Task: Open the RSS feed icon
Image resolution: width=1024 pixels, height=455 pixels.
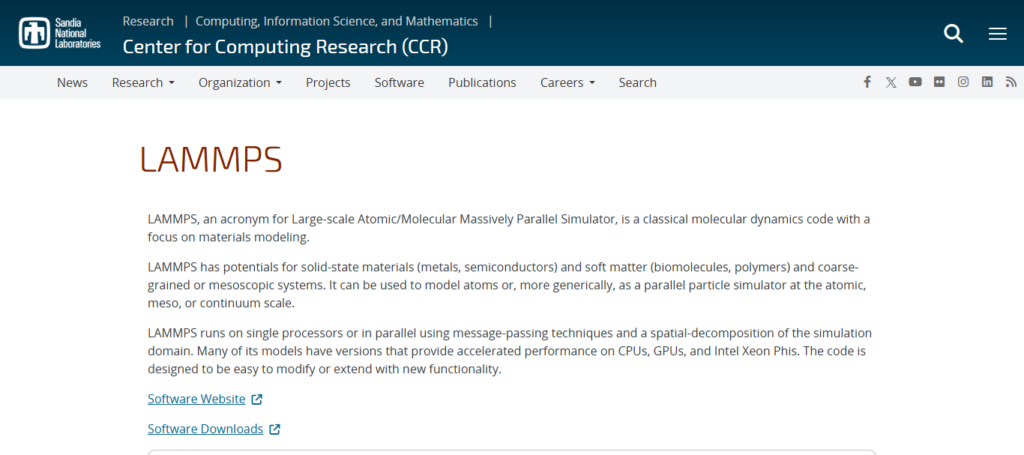Action: coord(1011,82)
